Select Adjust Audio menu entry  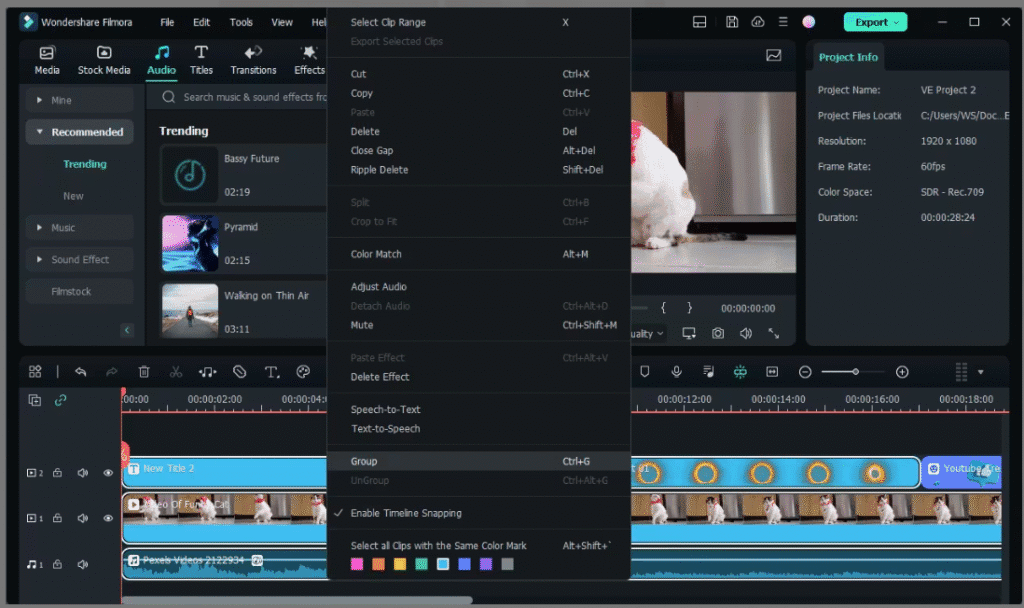pos(479,287)
